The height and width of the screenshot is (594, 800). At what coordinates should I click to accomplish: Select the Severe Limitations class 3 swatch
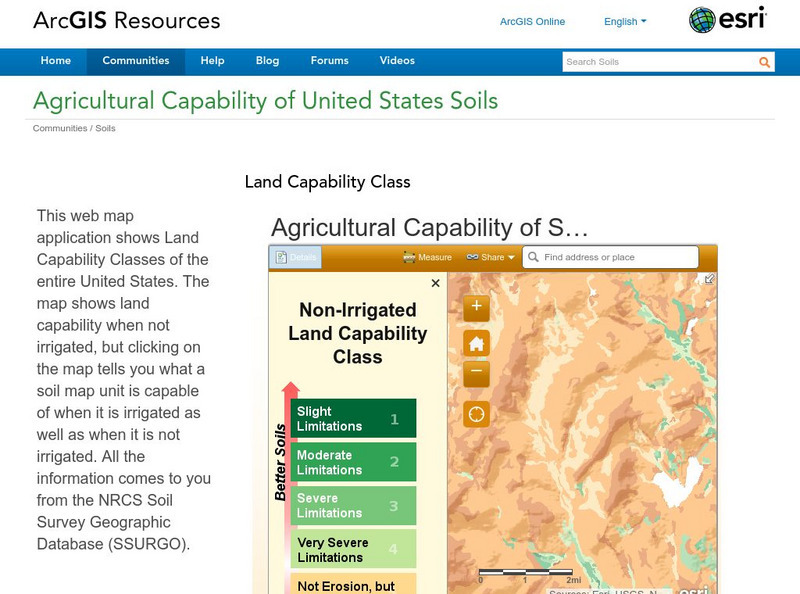(353, 505)
